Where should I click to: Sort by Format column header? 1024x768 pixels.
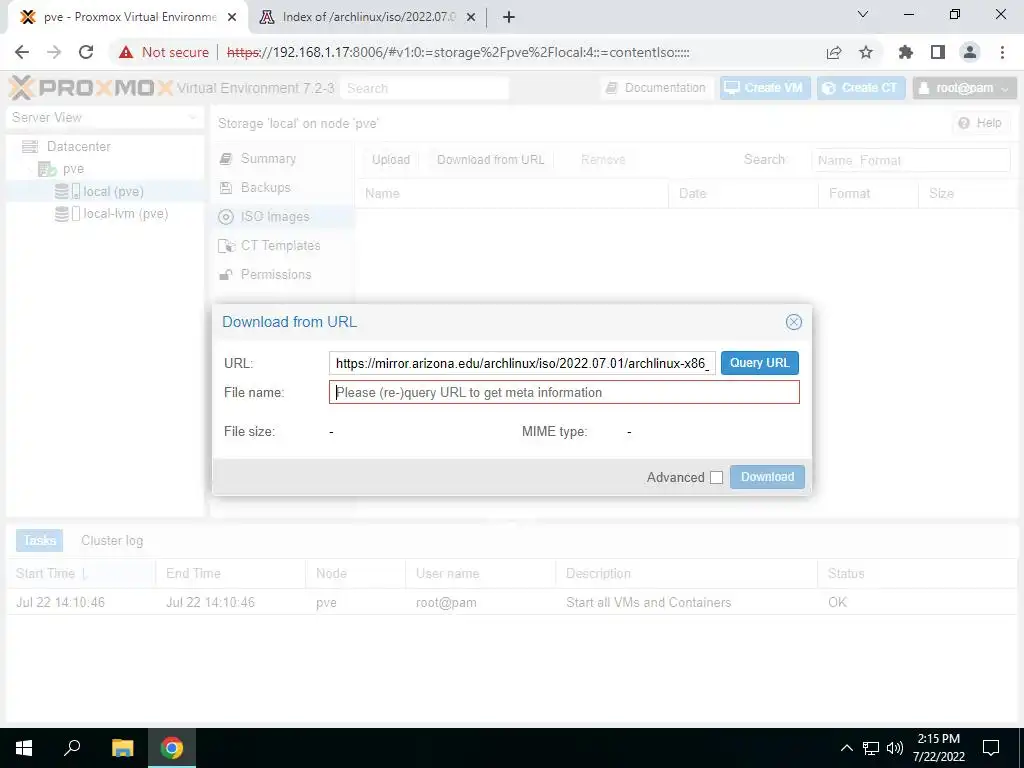pyautogui.click(x=869, y=193)
